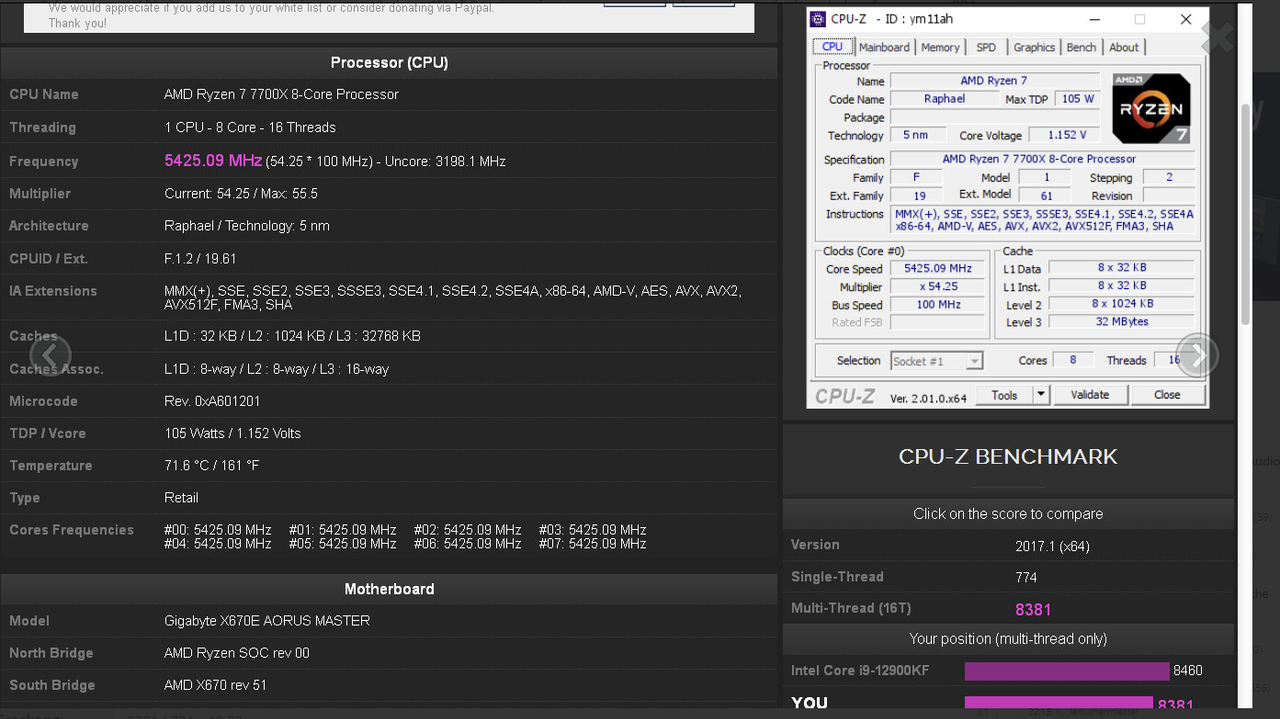Click the Single-Thread score 774

(x=1026, y=577)
